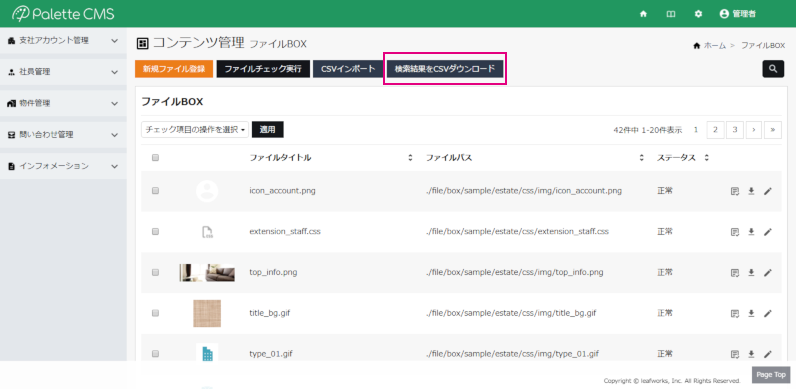Click the 検索結果をCSVダウンロード button
Screen dimensions: 796x389
point(445,69)
